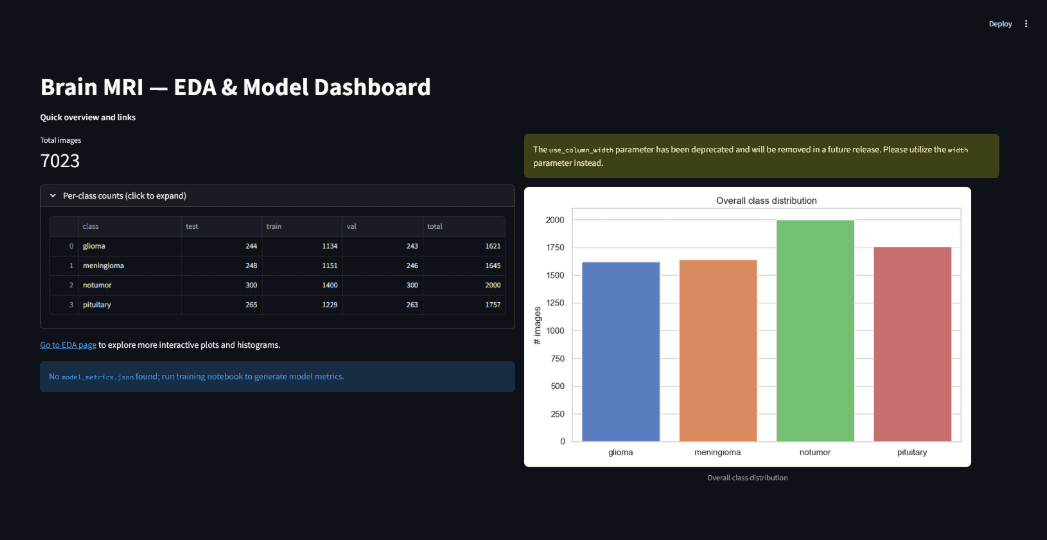Click the green notumor bar in chart
The width and height of the screenshot is (1047, 540).
[x=815, y=331]
